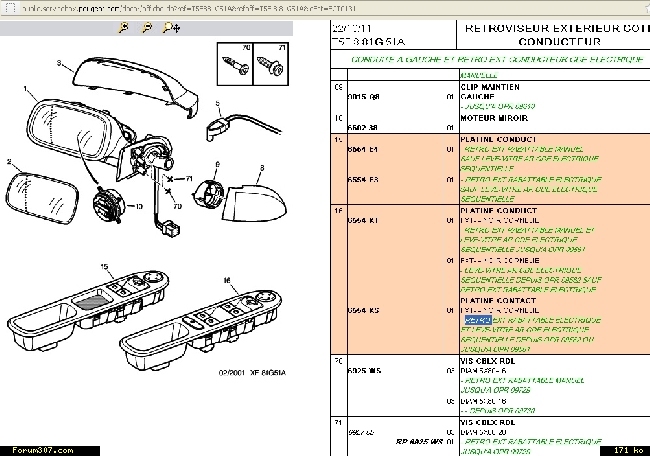Click the 171 ko size label

click(x=626, y=452)
